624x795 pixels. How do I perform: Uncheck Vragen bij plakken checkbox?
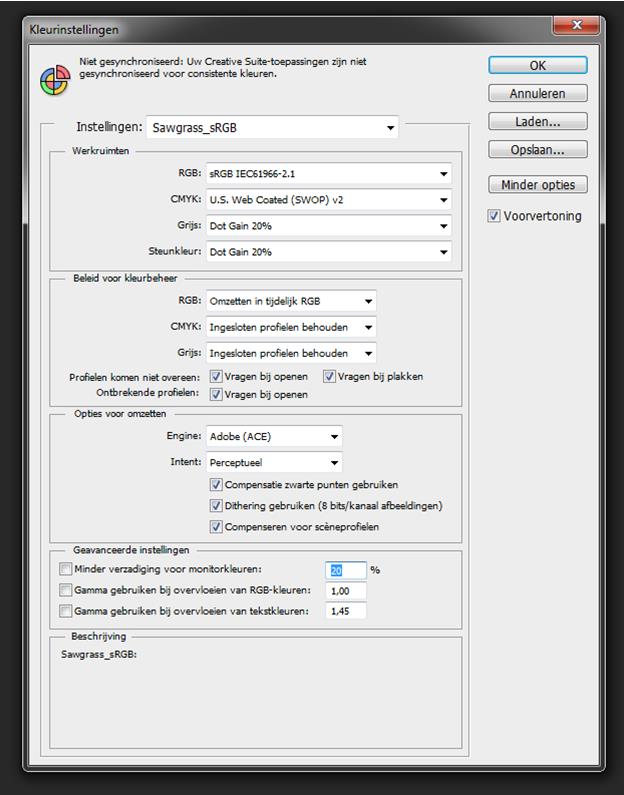(329, 376)
